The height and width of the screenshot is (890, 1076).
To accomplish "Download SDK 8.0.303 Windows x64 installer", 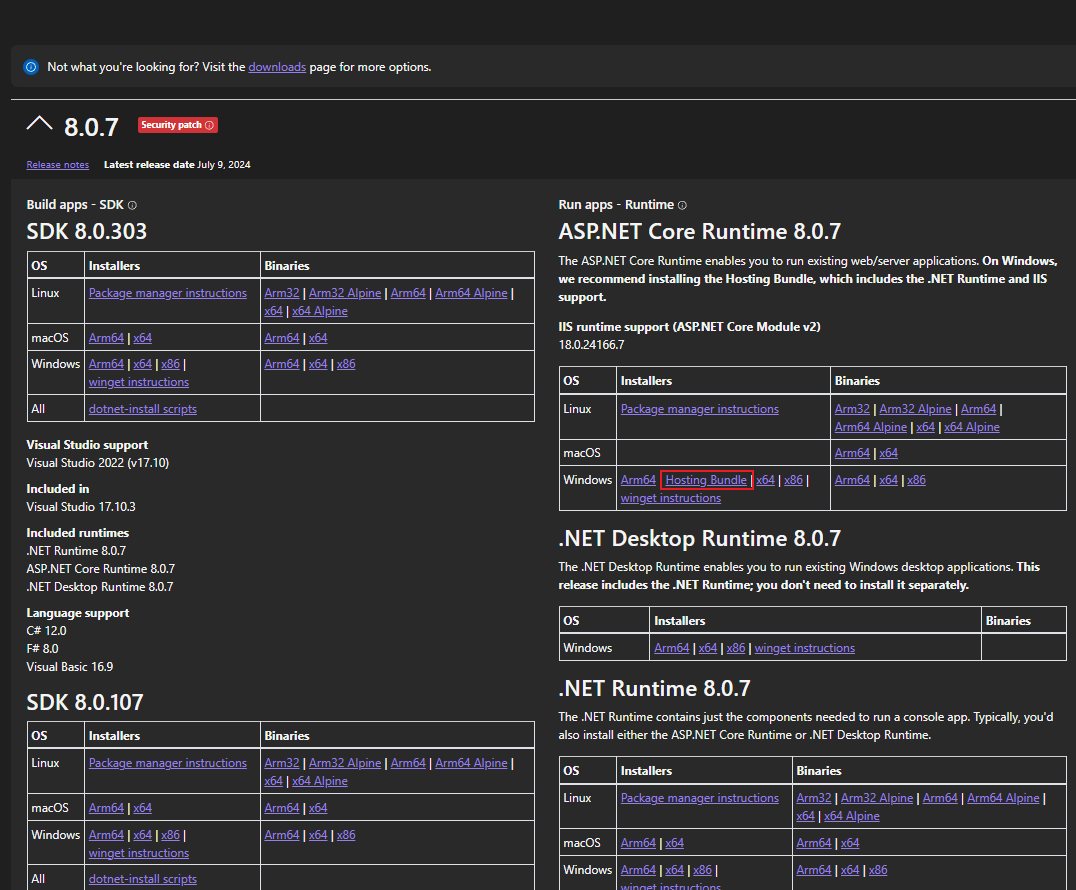I will click(143, 364).
